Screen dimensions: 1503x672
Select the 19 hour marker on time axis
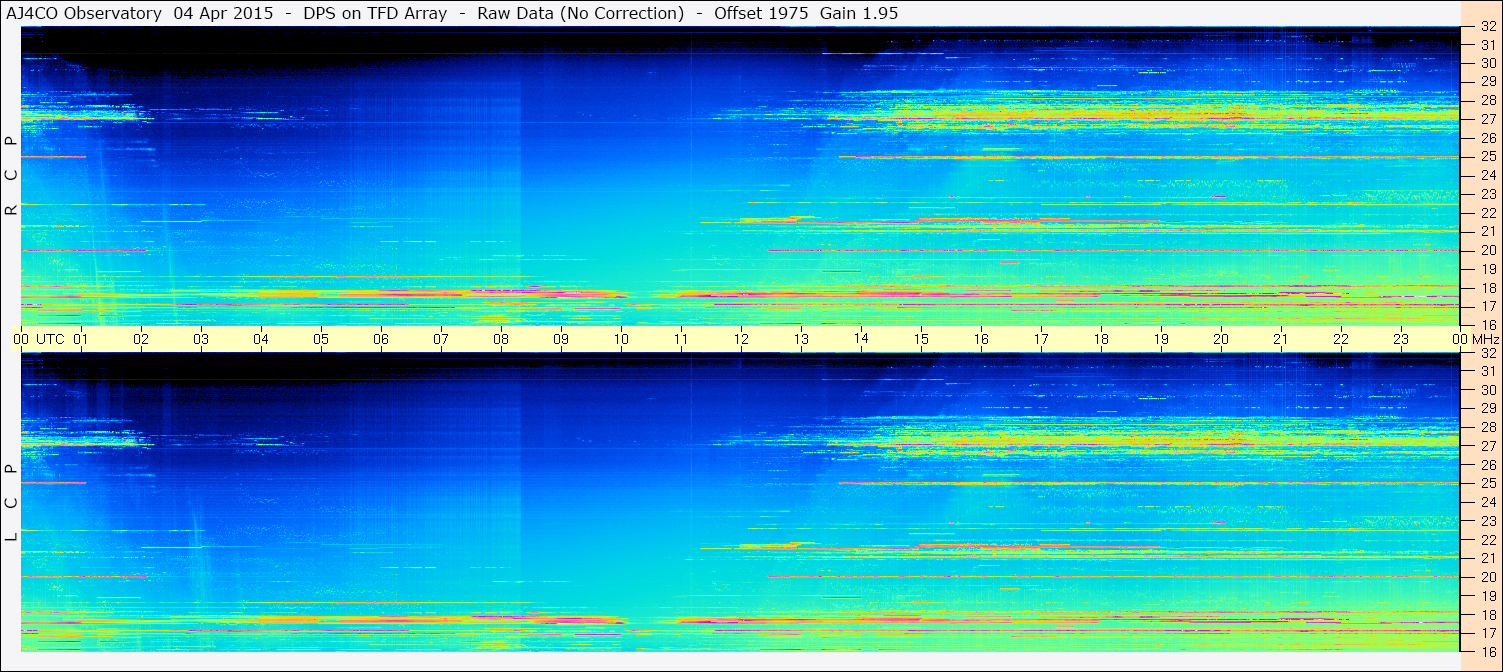point(1161,339)
